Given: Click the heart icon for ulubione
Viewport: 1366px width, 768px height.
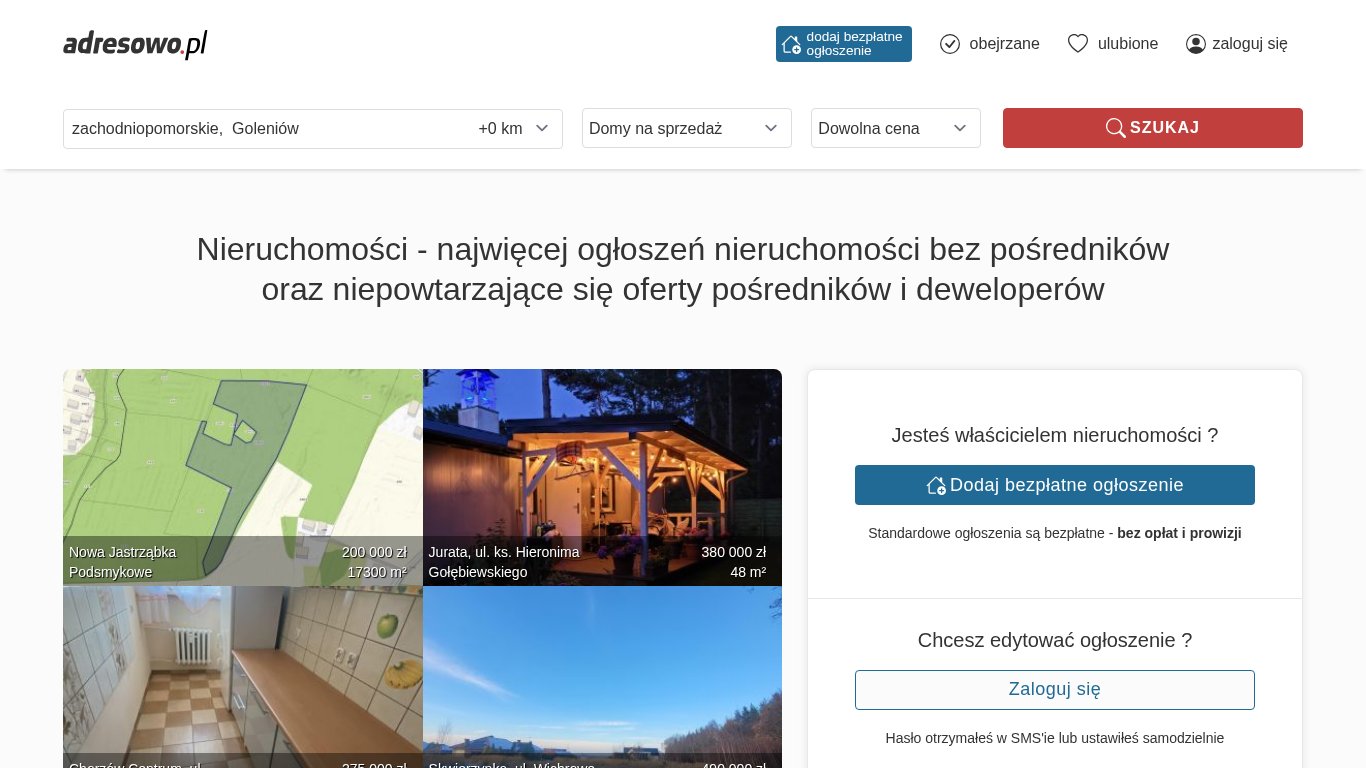Looking at the screenshot, I should coord(1077,44).
